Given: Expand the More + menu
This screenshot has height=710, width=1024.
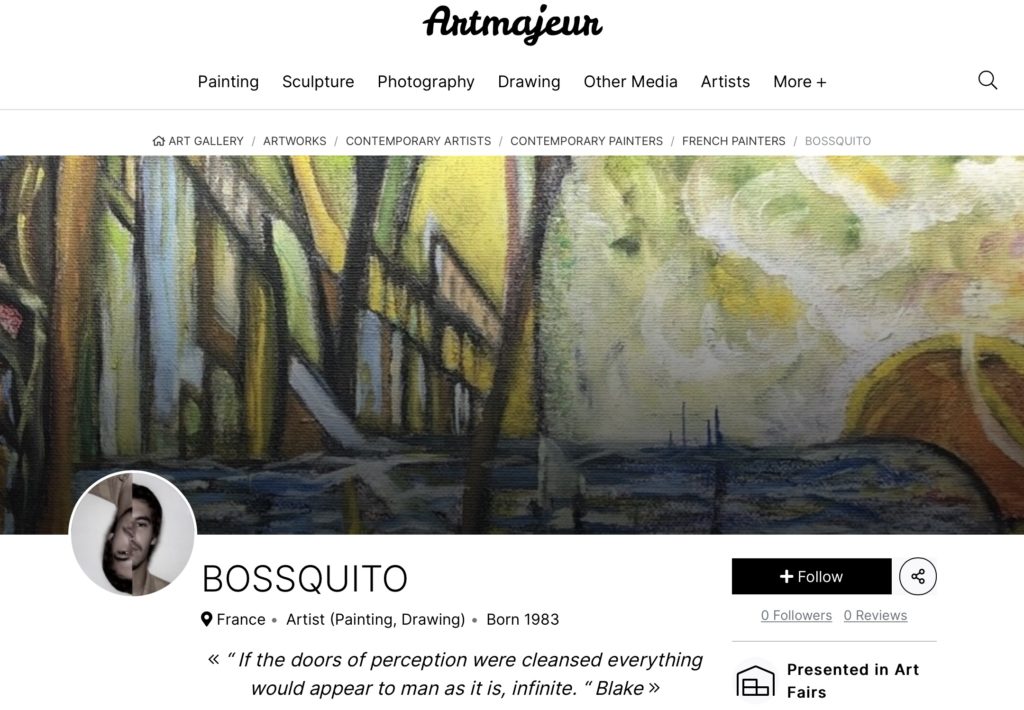Looking at the screenshot, I should point(799,82).
